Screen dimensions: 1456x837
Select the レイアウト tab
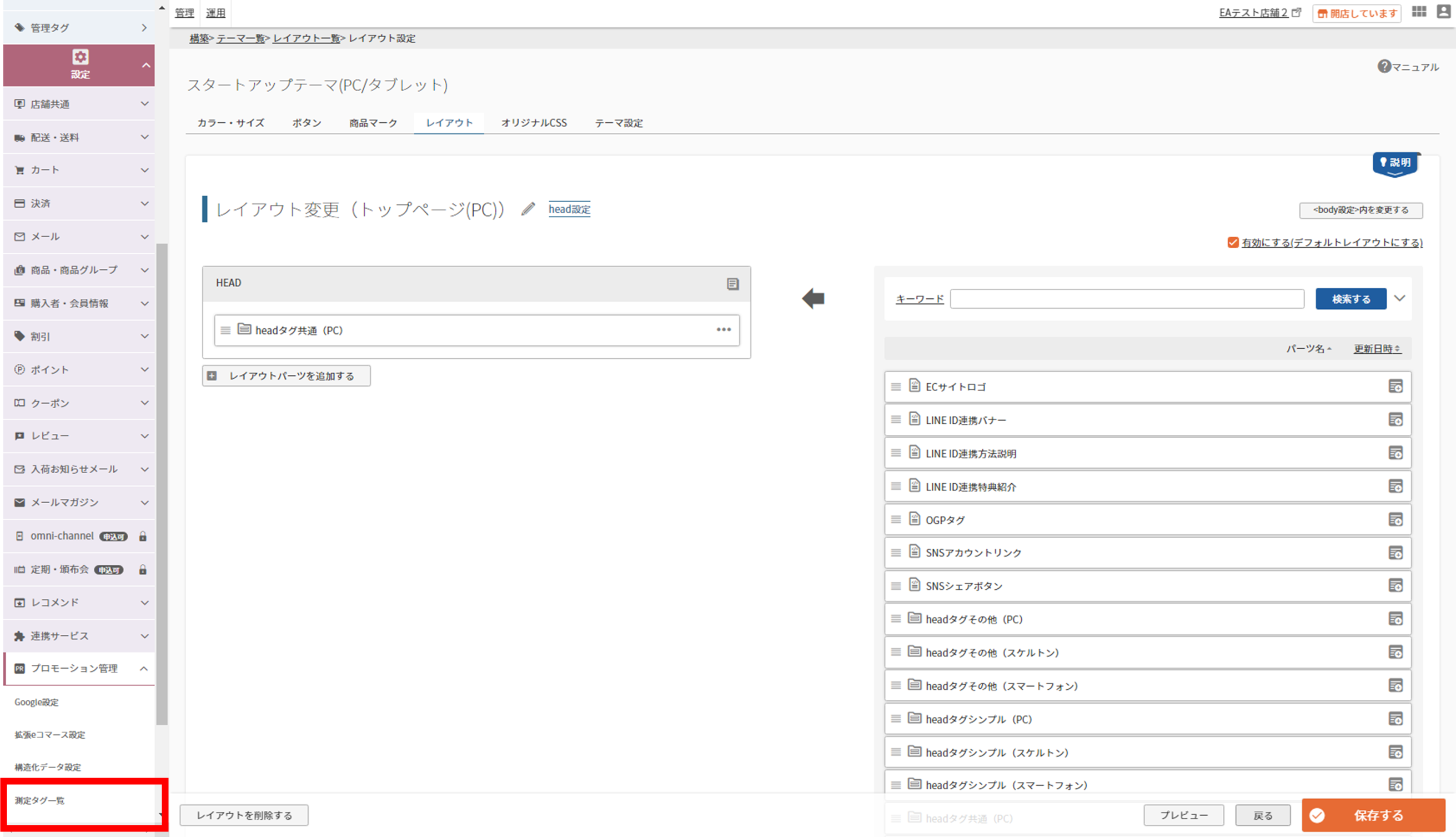point(449,123)
